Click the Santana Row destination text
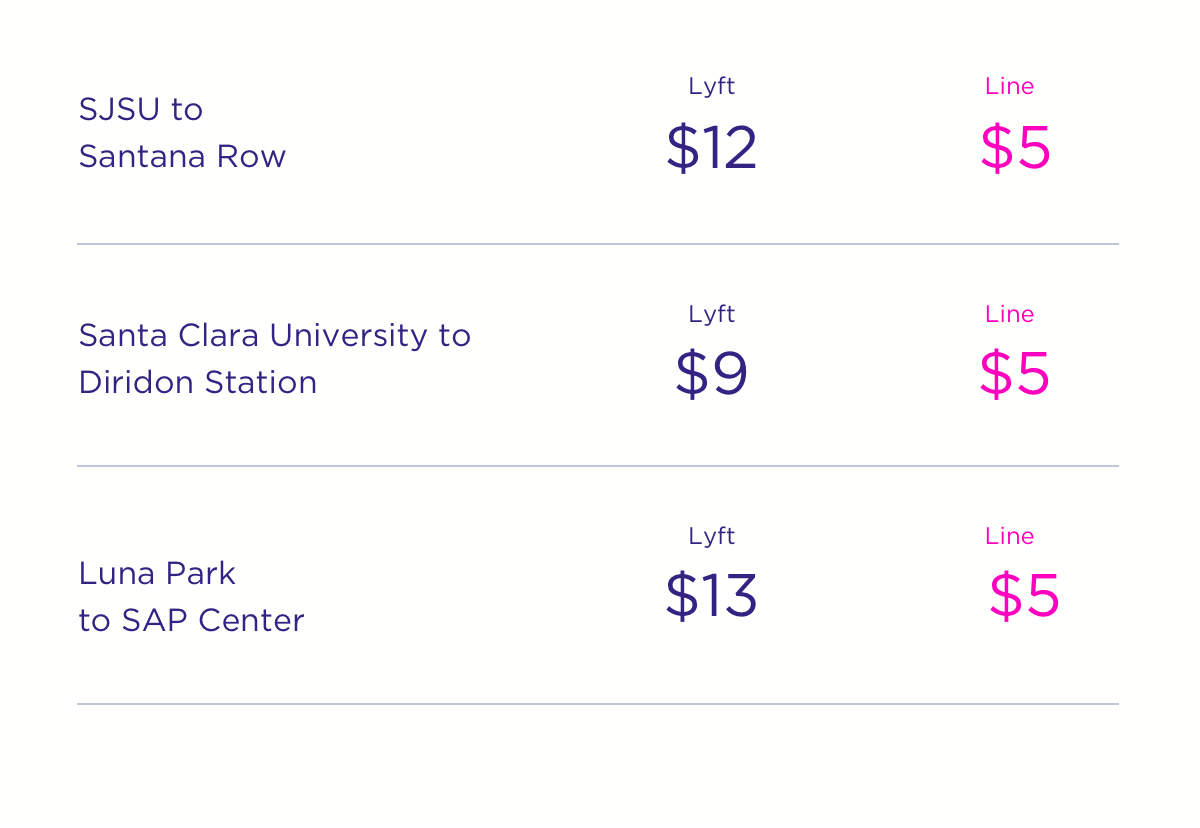1200x828 pixels. (182, 156)
